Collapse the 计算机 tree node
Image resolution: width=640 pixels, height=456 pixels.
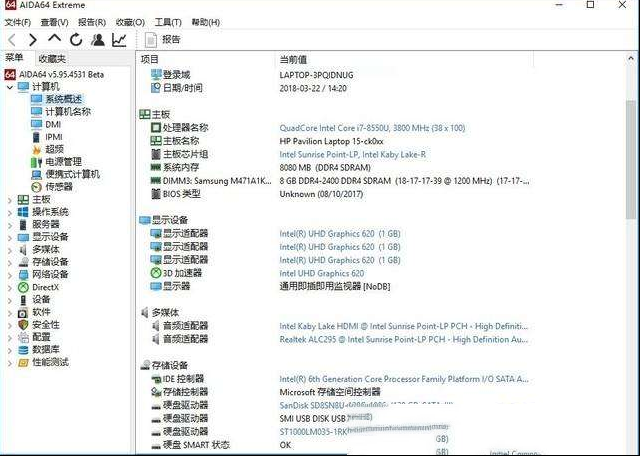pyautogui.click(x=10, y=87)
